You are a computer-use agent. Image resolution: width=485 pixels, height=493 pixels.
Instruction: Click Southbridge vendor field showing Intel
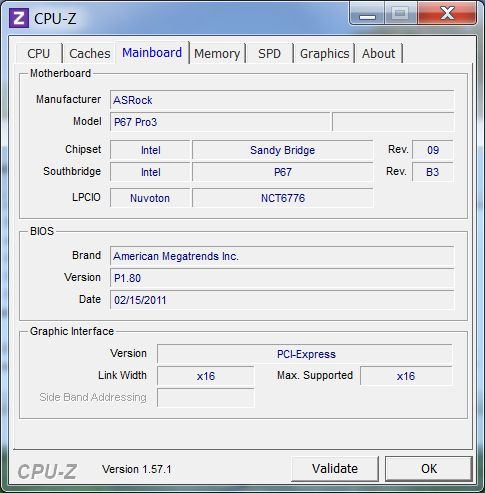click(150, 172)
